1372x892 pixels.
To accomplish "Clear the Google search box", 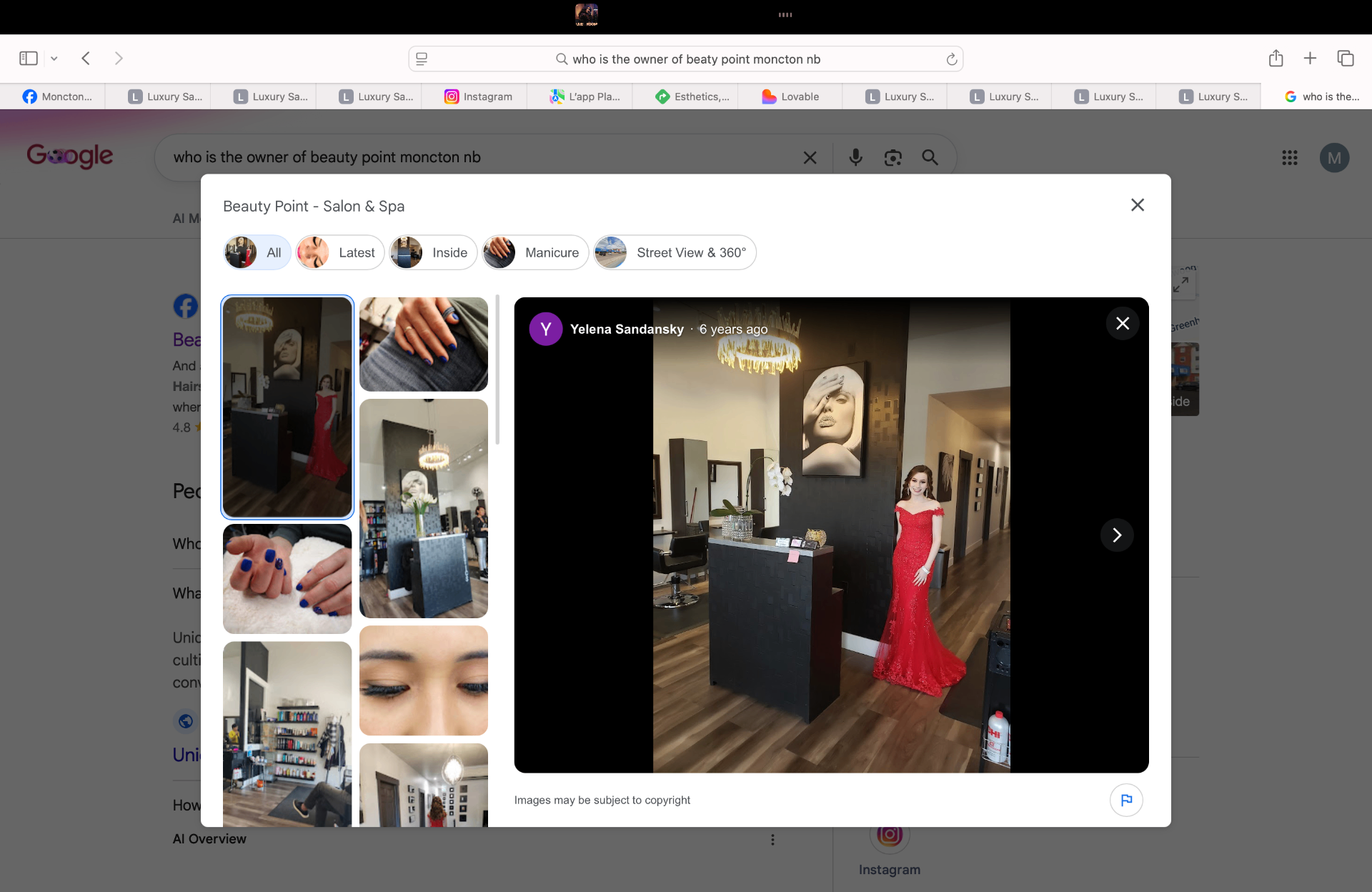I will click(810, 158).
